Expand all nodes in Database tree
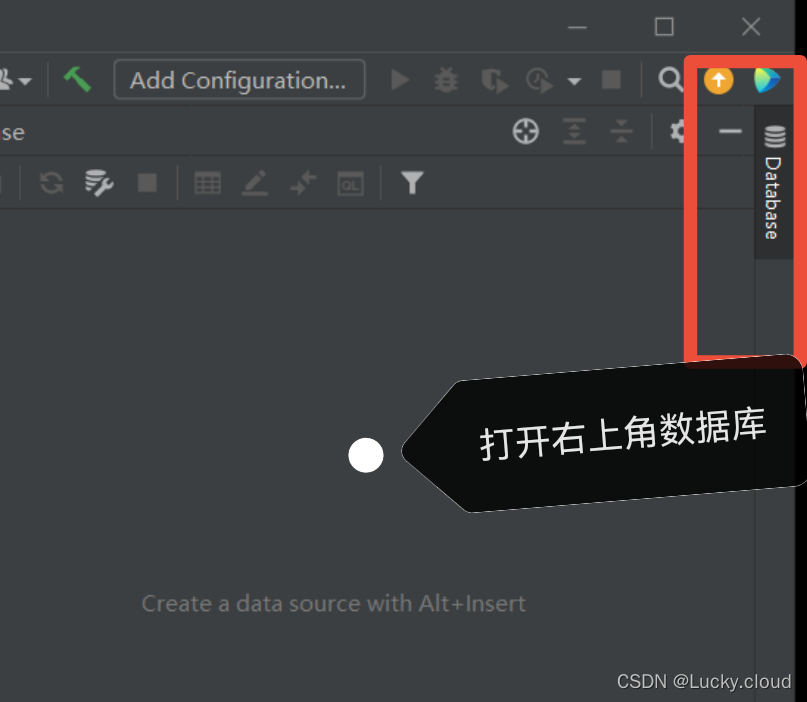 coord(575,131)
